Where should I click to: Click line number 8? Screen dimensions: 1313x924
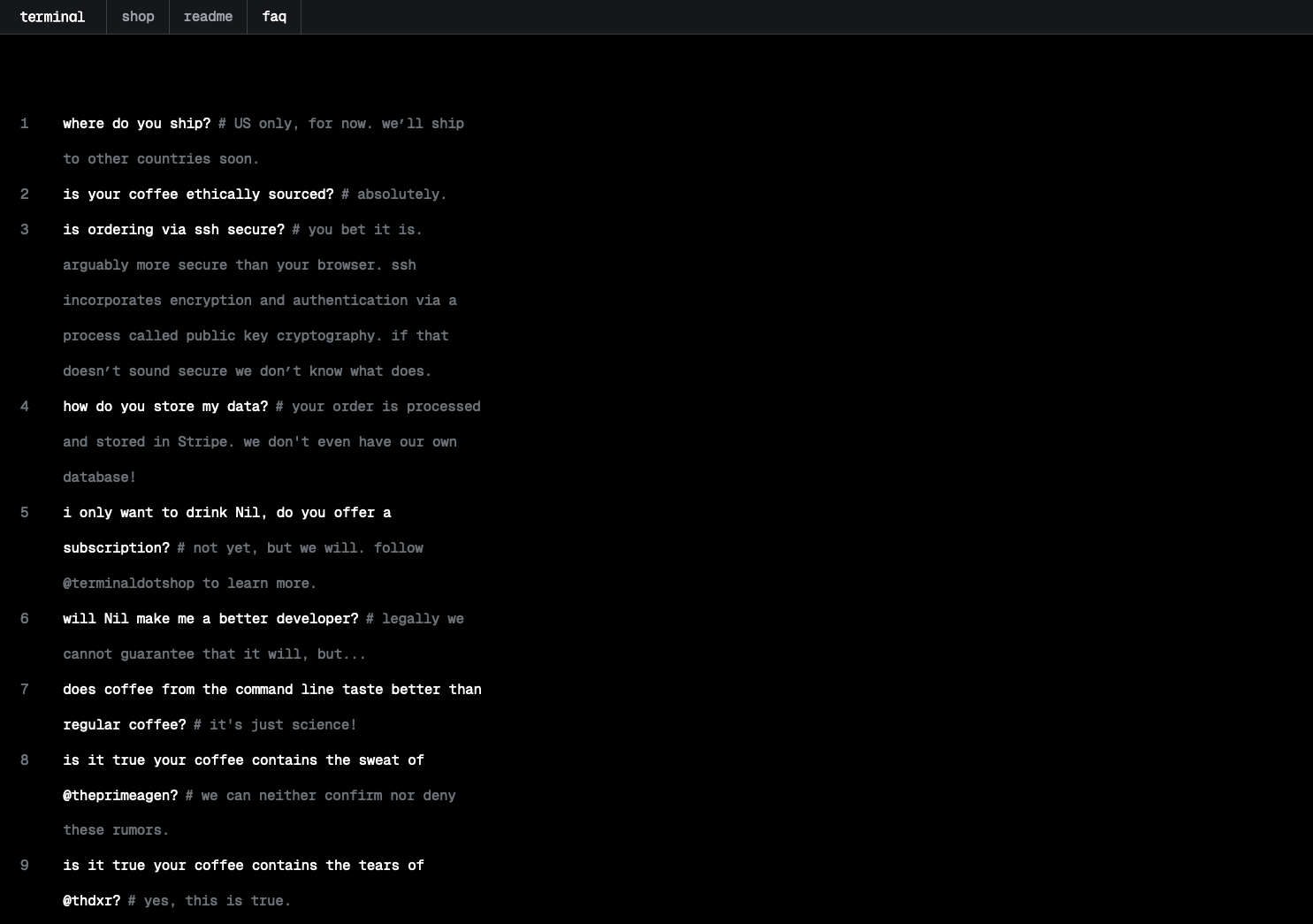click(x=25, y=760)
